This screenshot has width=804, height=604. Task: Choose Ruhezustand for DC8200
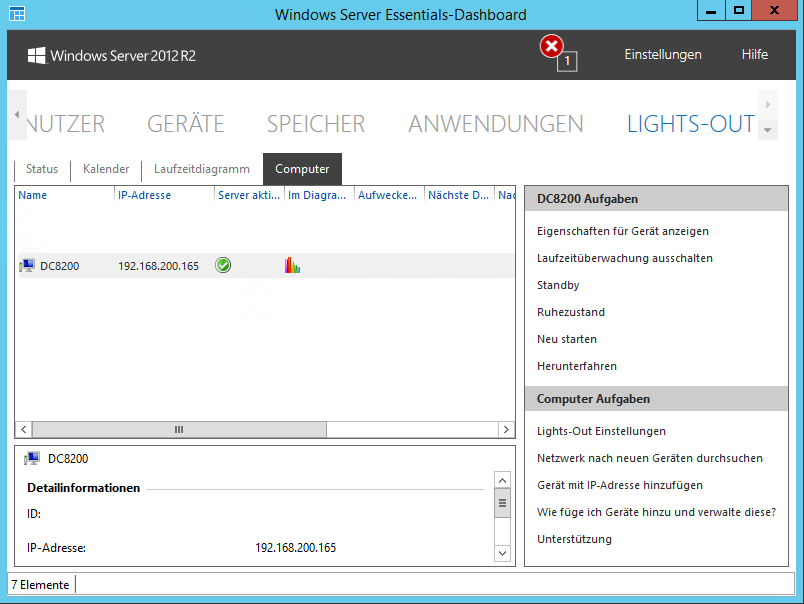coord(571,312)
